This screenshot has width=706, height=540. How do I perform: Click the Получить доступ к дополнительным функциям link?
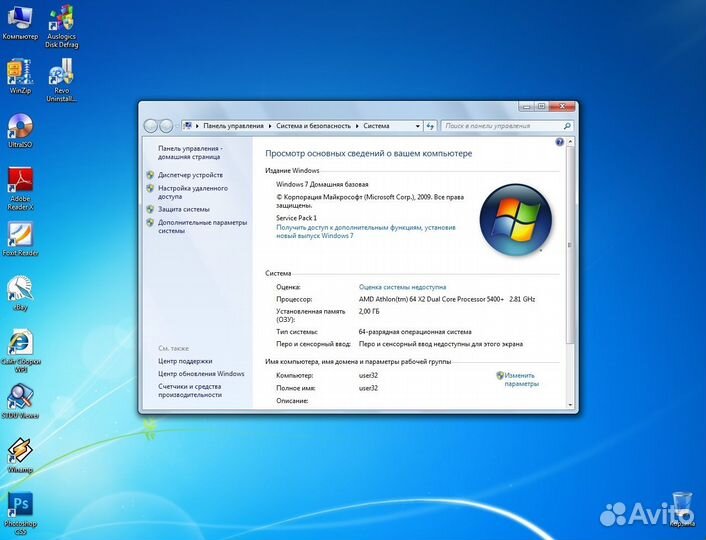click(366, 231)
